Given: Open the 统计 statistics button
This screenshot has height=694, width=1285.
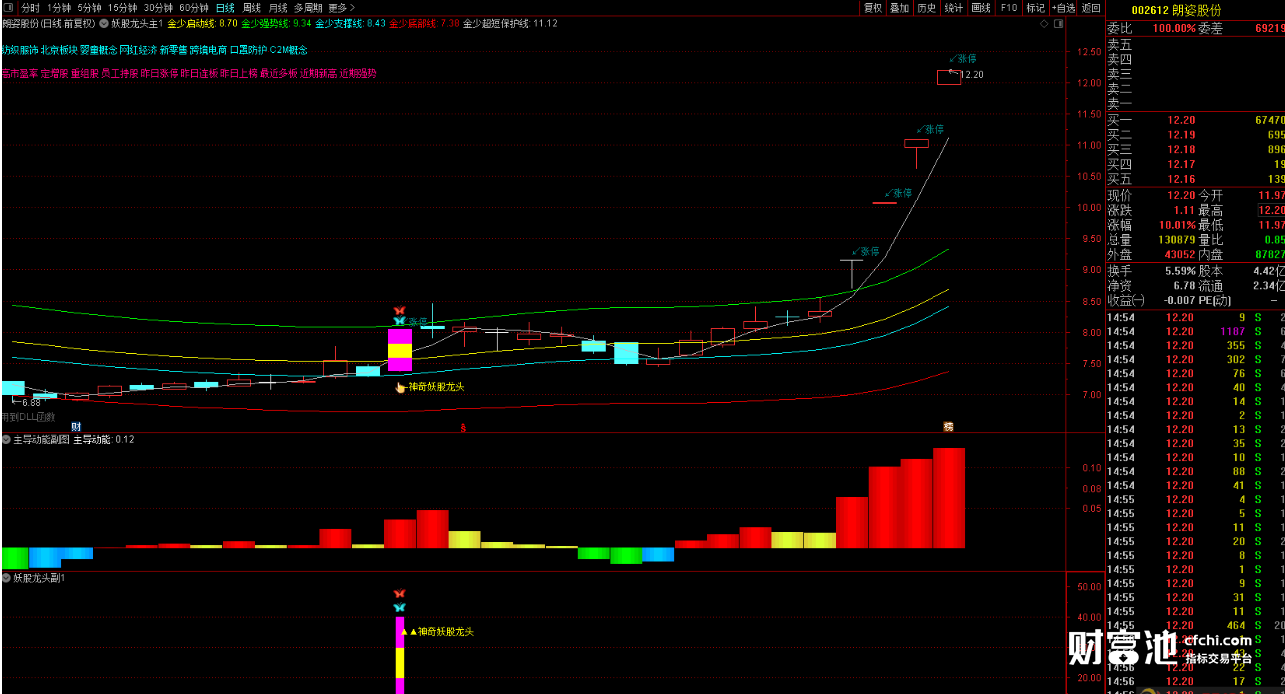Looking at the screenshot, I should (x=954, y=7).
